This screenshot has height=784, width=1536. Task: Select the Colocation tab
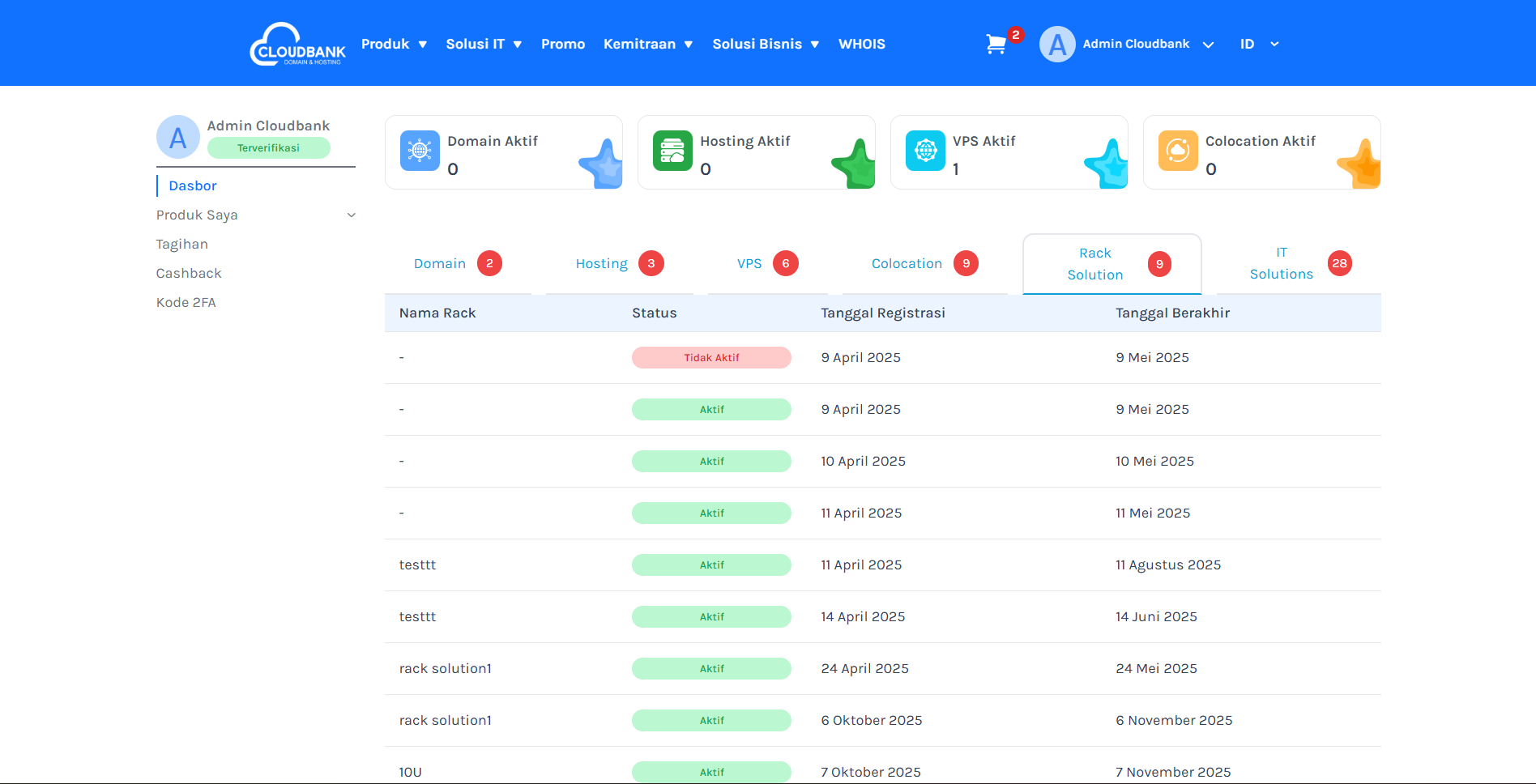point(907,264)
